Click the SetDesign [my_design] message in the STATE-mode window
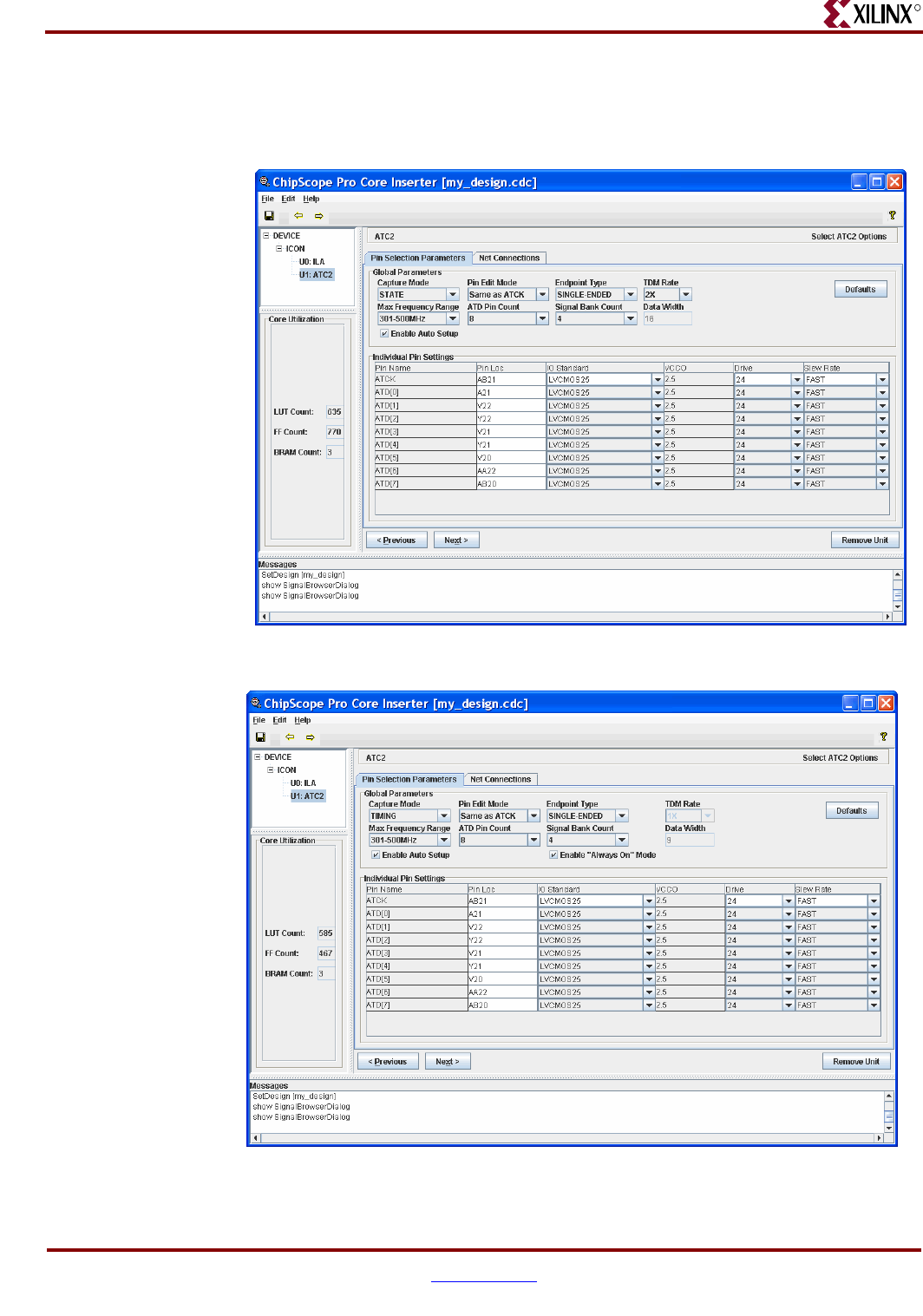923x1316 pixels. click(x=303, y=575)
